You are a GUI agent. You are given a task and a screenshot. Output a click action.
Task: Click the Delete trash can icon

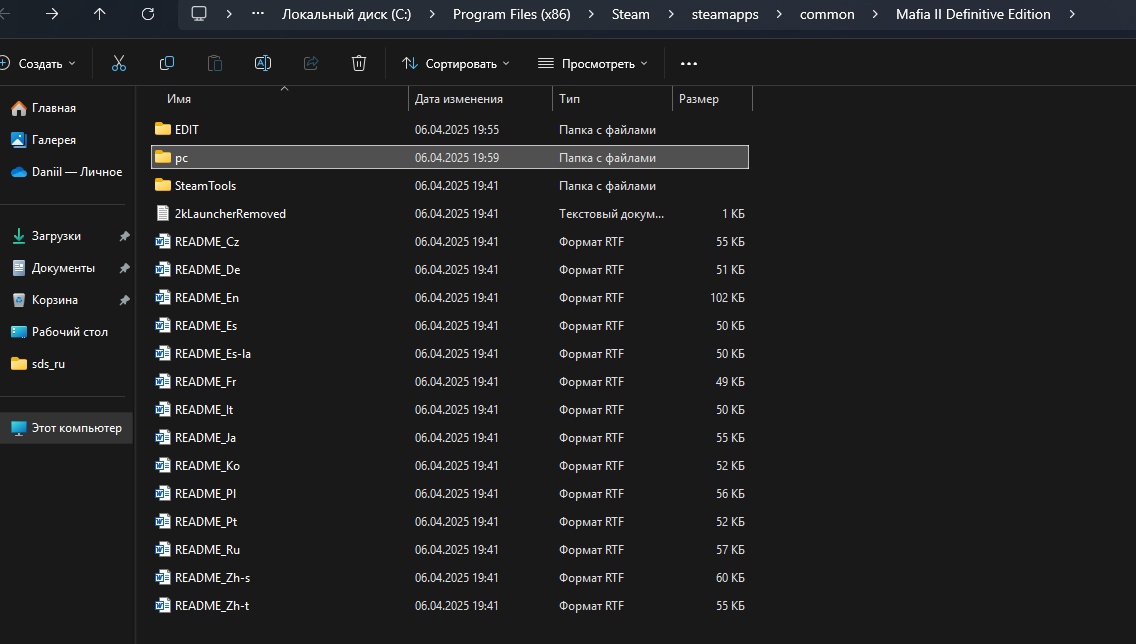[359, 64]
